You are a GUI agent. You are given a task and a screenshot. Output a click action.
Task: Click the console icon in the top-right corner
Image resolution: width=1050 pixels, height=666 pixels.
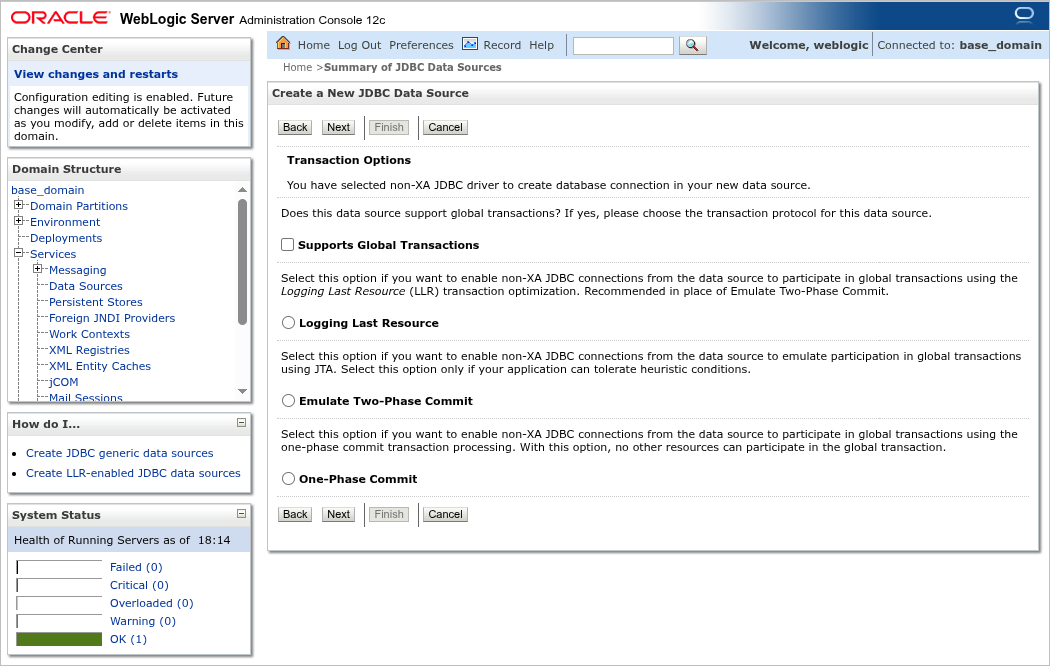click(x=1024, y=15)
